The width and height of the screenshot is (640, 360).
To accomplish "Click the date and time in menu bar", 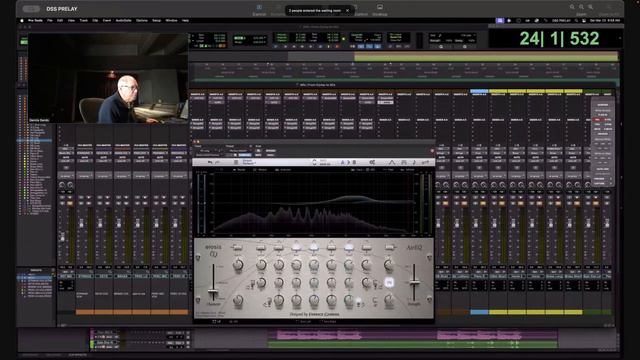I will click(x=606, y=20).
